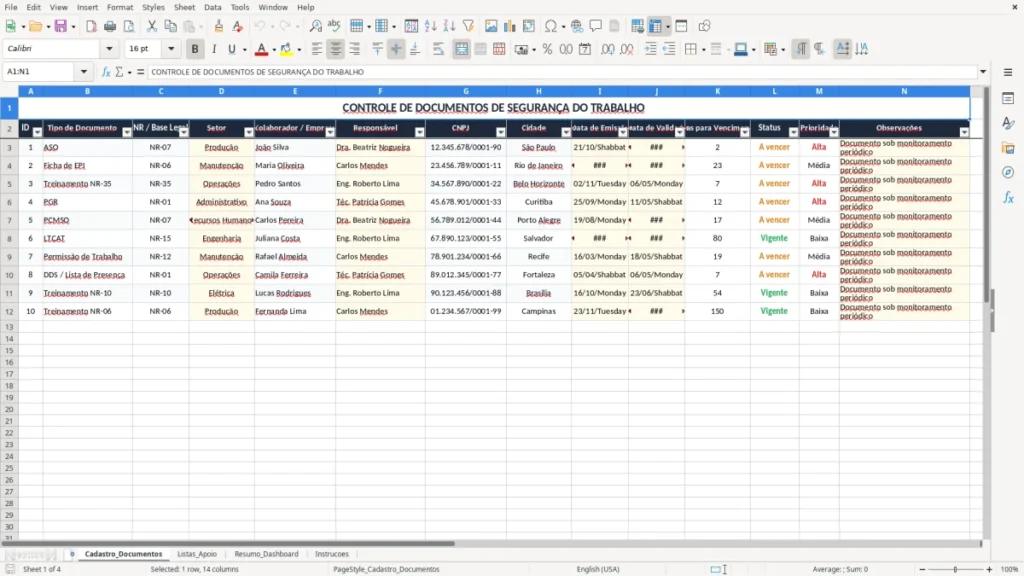The width and height of the screenshot is (1024, 576).
Task: Open the Format menu
Action: pyautogui.click(x=120, y=7)
